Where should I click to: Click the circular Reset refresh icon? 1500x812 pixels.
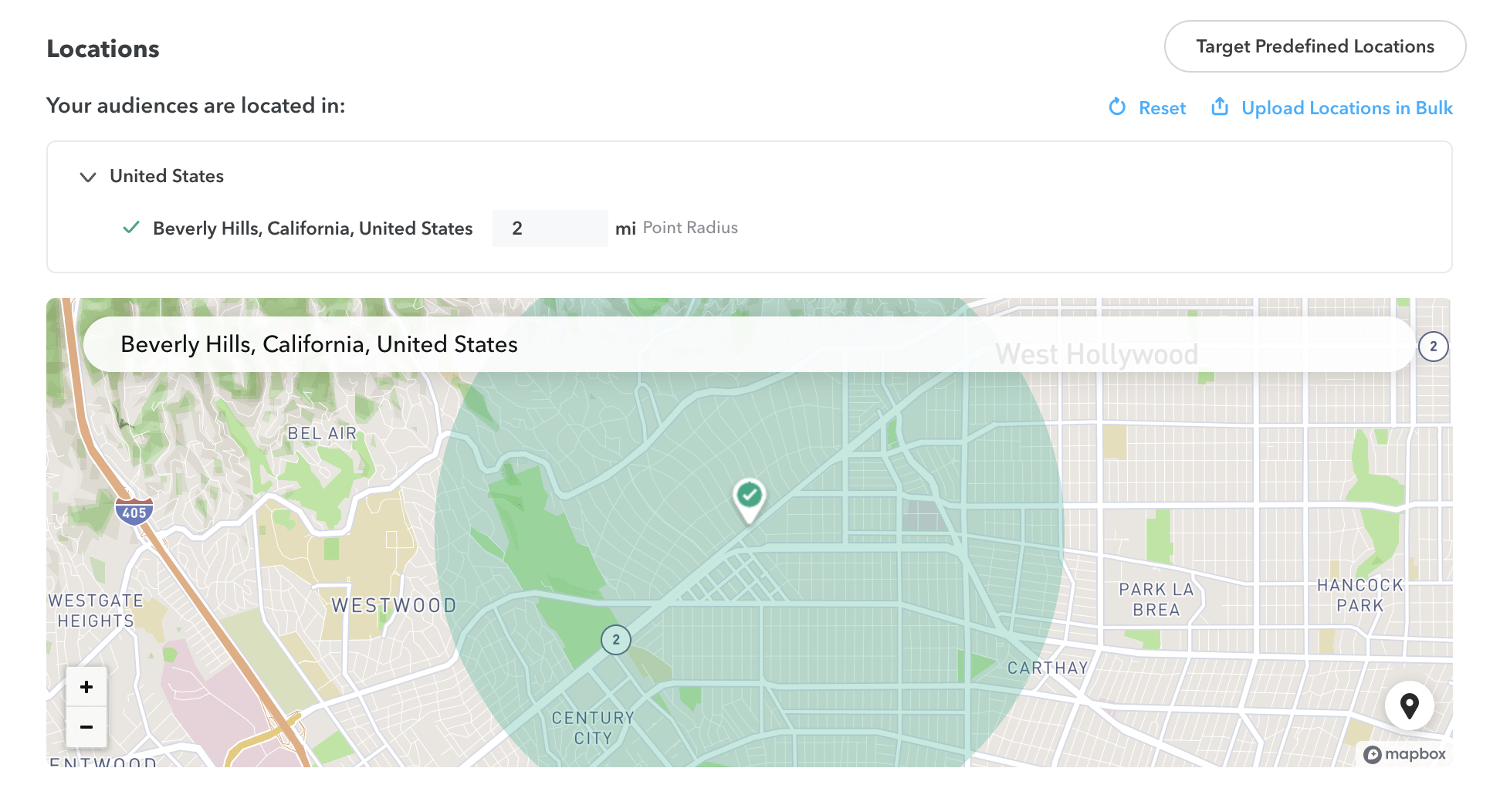pos(1117,107)
